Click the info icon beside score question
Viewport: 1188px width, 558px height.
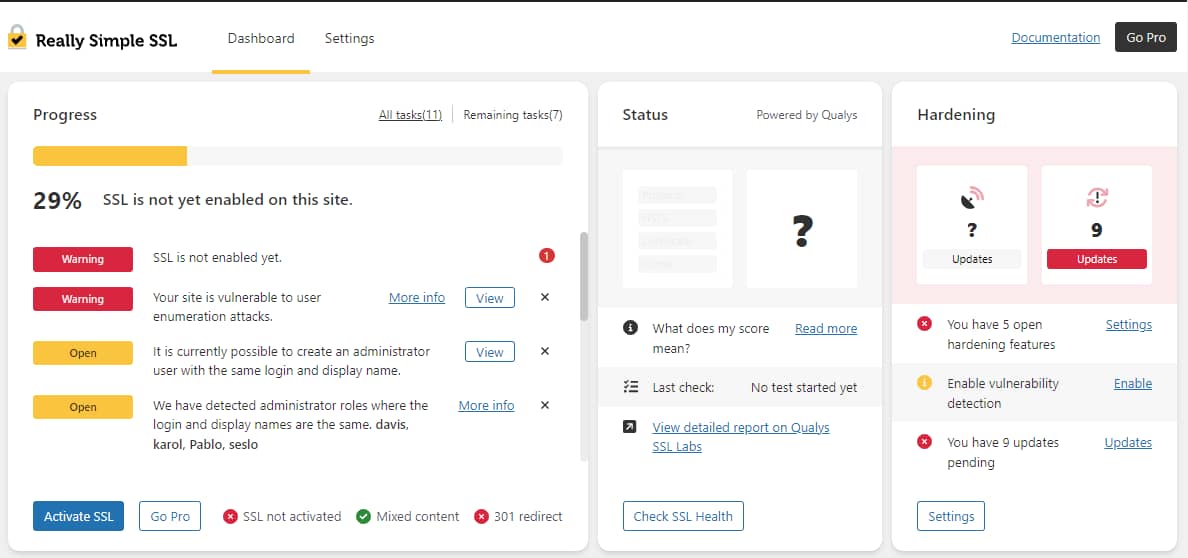click(x=630, y=328)
